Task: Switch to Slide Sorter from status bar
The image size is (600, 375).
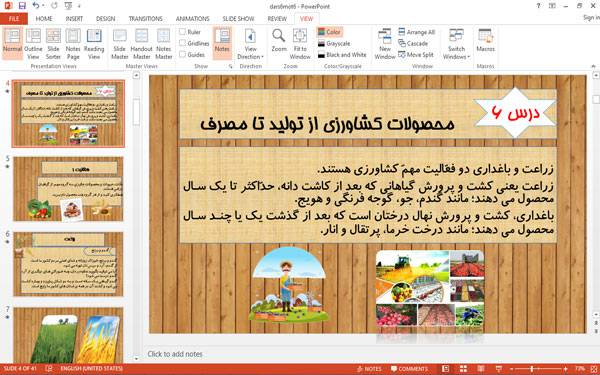Action: pyautogui.click(x=463, y=368)
